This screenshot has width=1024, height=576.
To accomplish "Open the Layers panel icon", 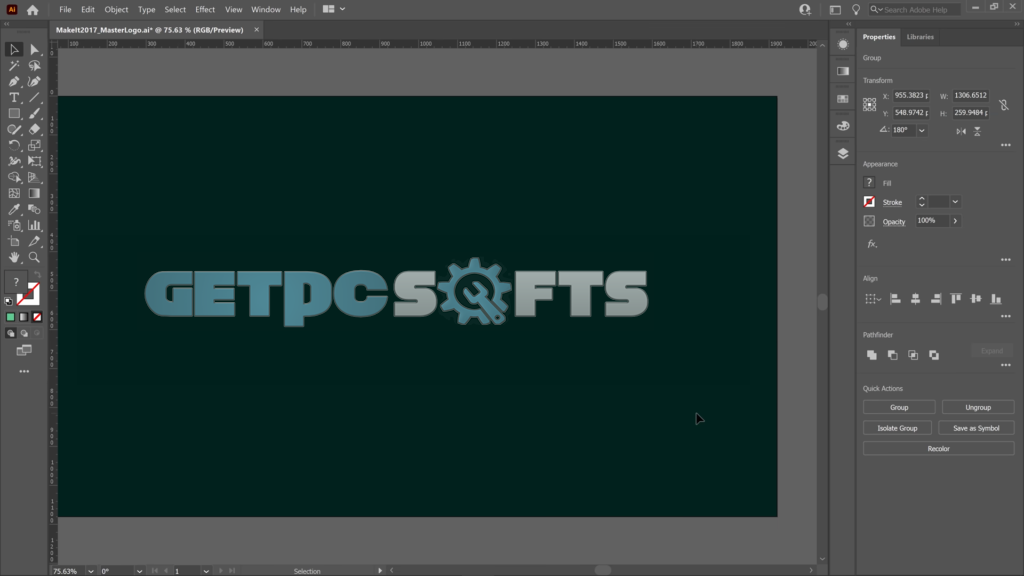I will (843, 153).
